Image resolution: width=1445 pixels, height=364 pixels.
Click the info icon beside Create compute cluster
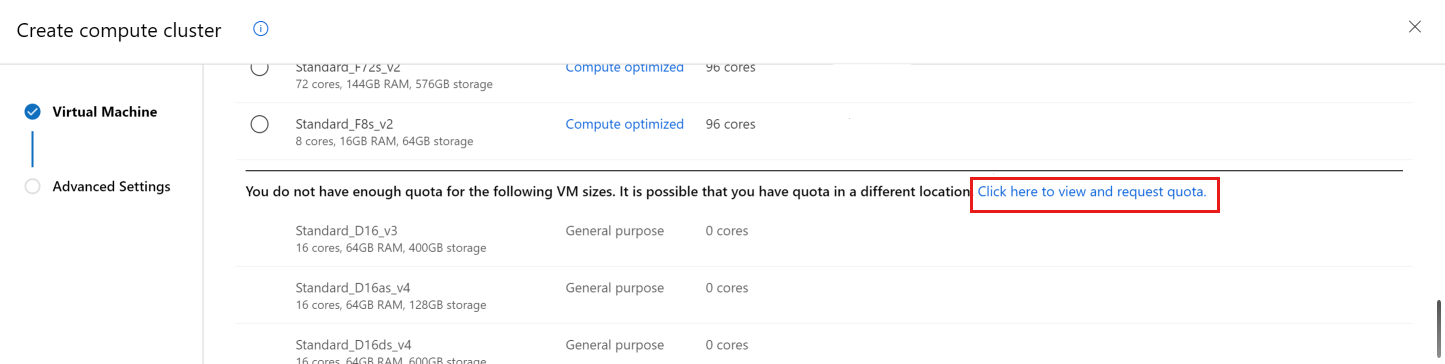coord(261,29)
